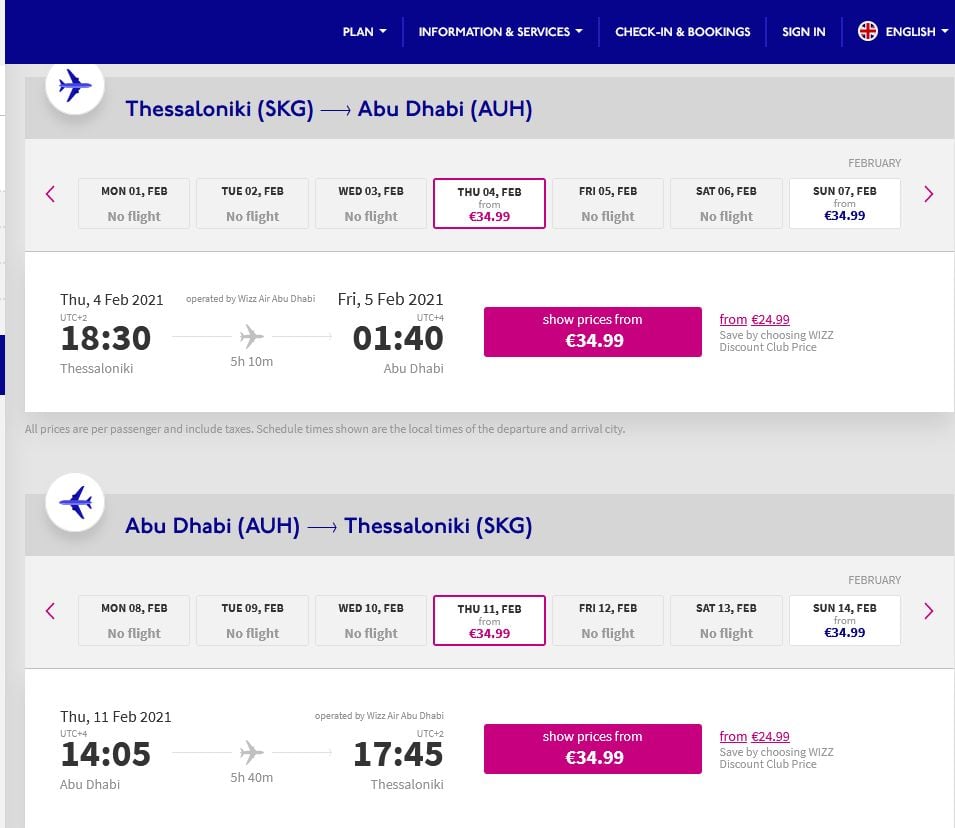Click the return flight plane badge icon
Viewport: 955px width, 828px height.
point(75,505)
